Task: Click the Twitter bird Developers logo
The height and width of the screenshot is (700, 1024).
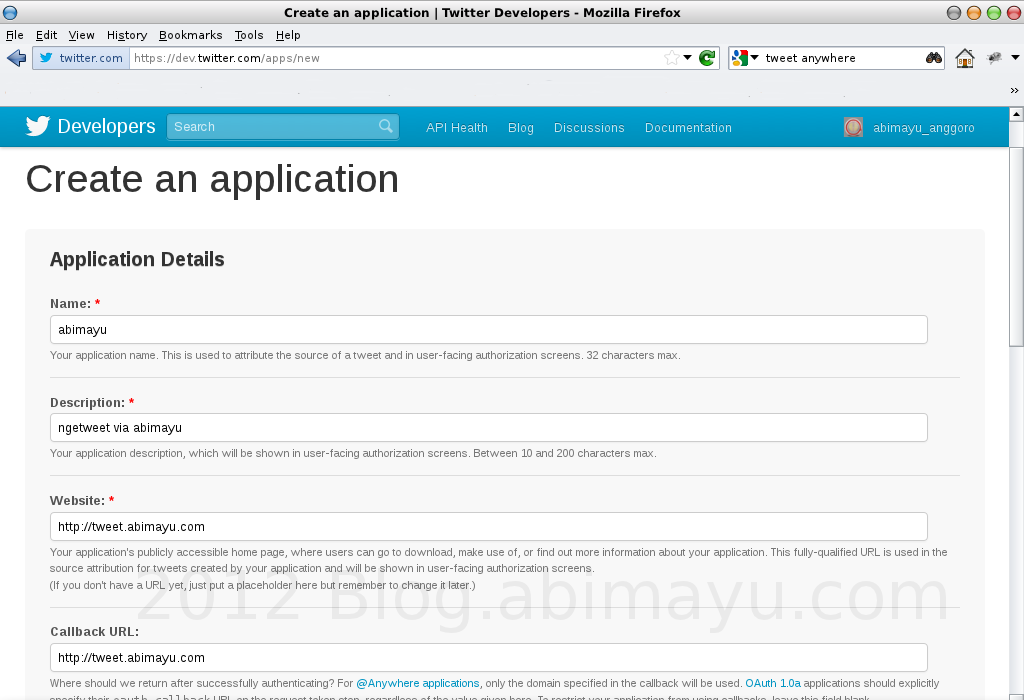Action: pyautogui.click(x=37, y=126)
